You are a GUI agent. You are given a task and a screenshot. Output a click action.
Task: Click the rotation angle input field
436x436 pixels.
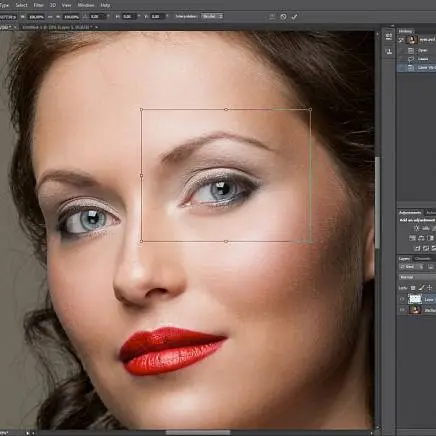tap(97, 17)
